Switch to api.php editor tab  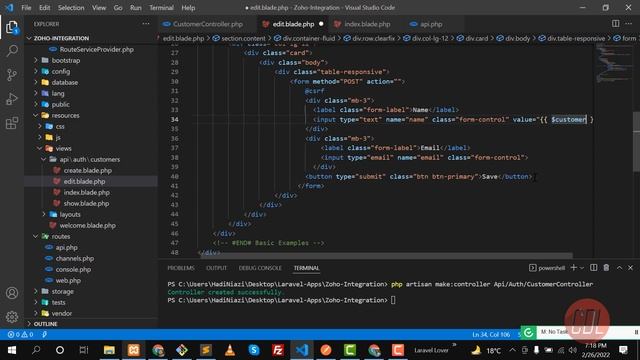[x=431, y=24]
